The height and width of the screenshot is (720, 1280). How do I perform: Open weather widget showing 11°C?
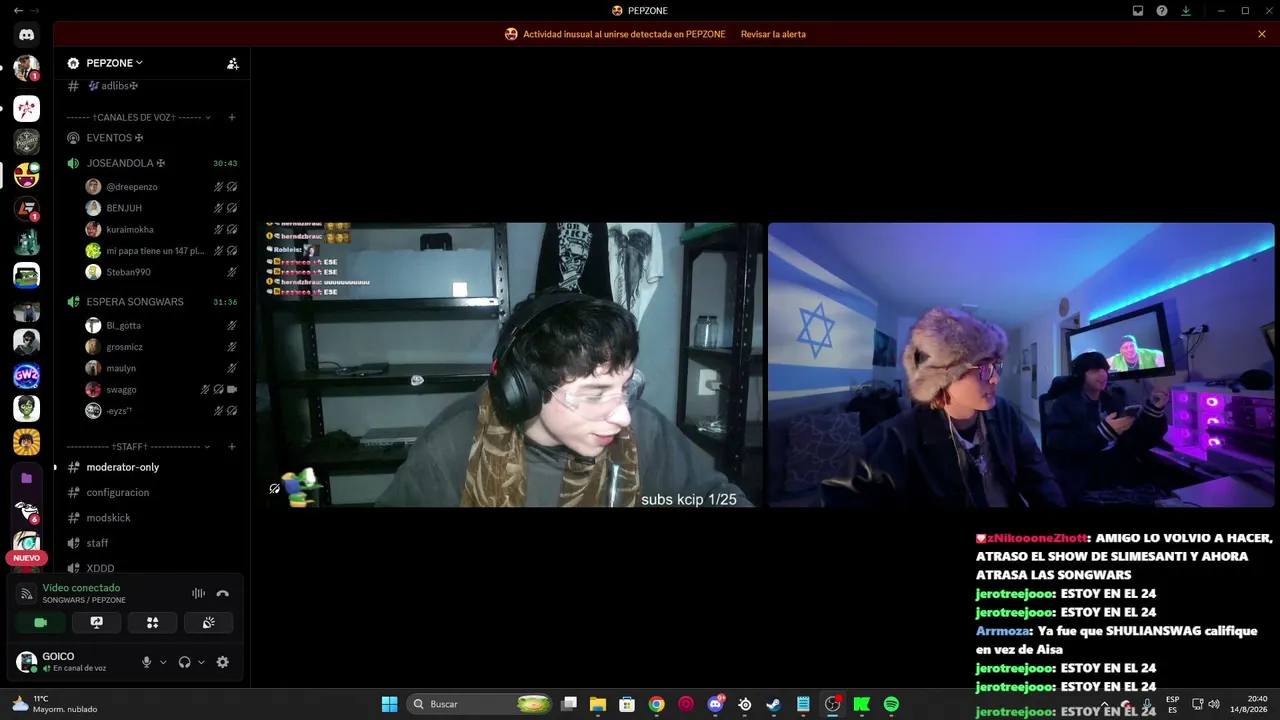54,704
